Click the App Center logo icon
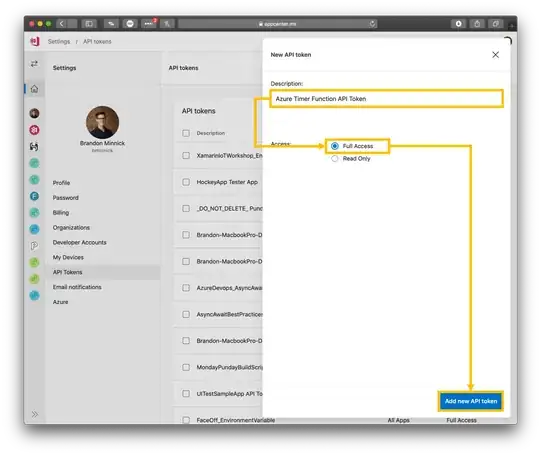The image size is (540, 455). [35, 41]
